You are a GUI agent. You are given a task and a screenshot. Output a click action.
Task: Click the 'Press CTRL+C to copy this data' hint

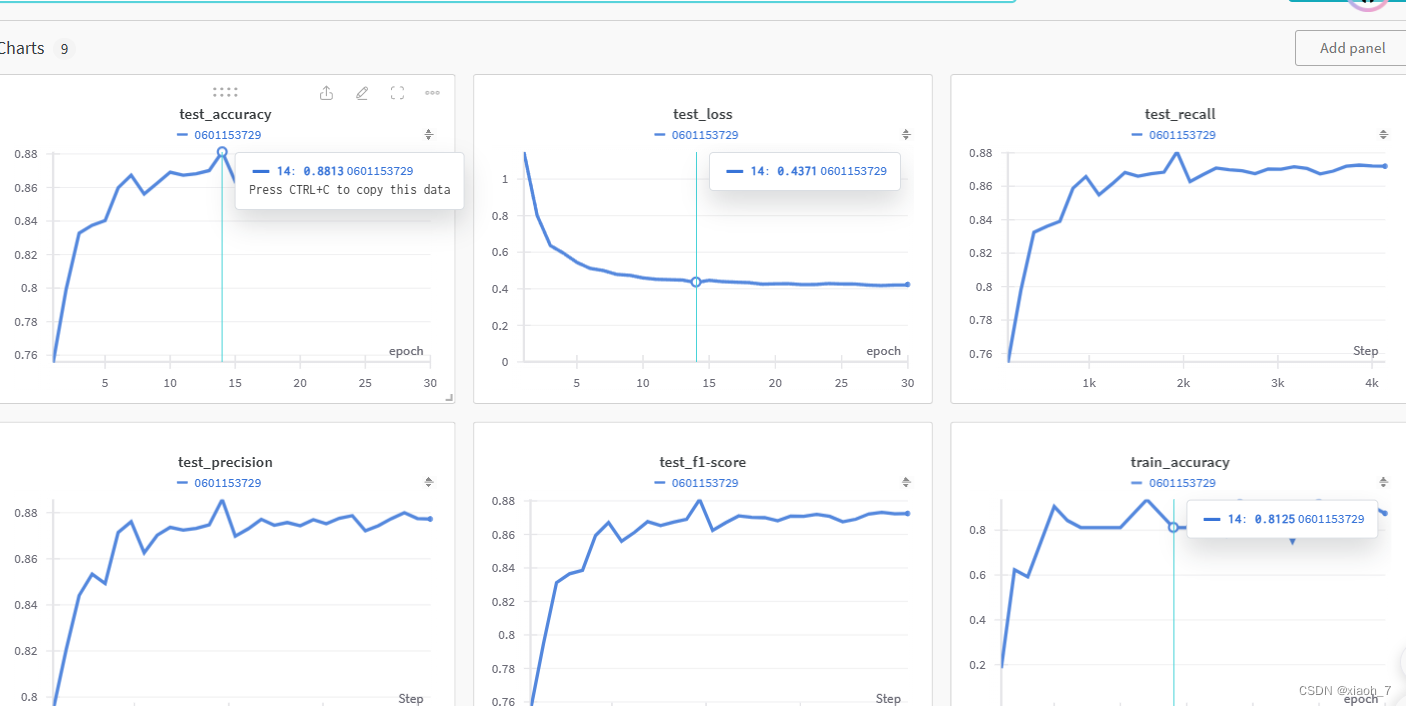[349, 190]
